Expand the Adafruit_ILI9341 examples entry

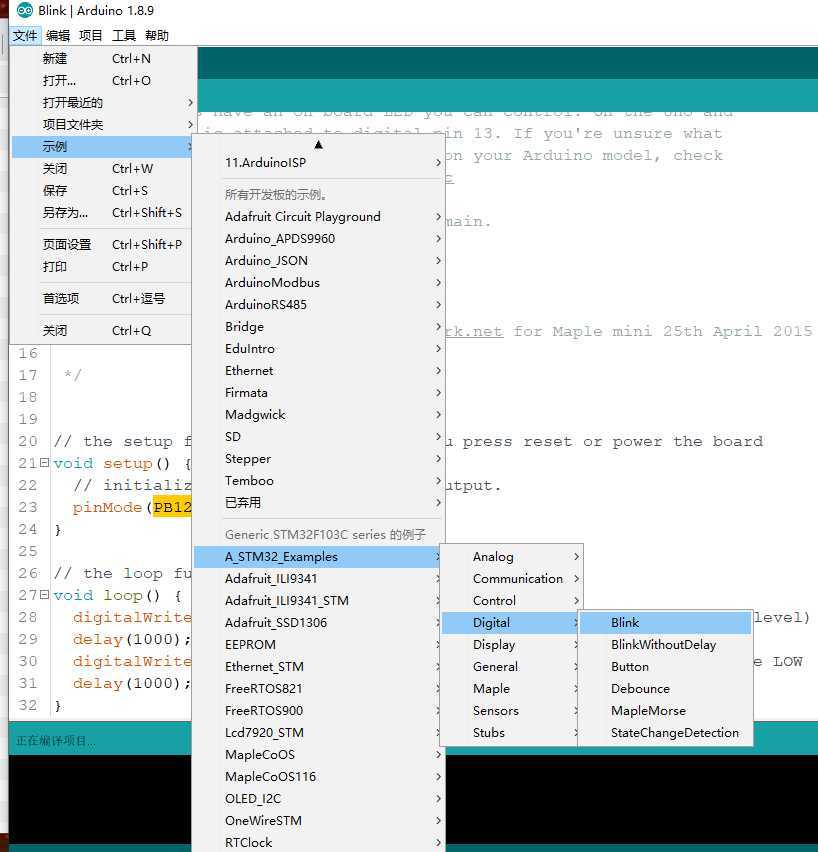click(319, 579)
